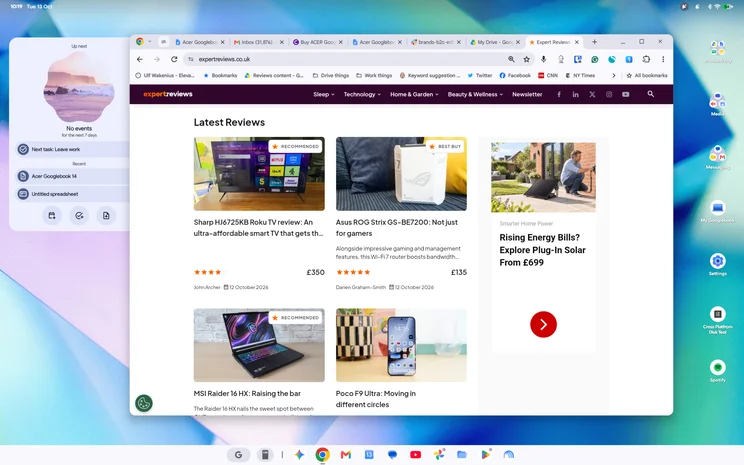Go back to the previous page
This screenshot has height=465, width=744.
(140, 59)
